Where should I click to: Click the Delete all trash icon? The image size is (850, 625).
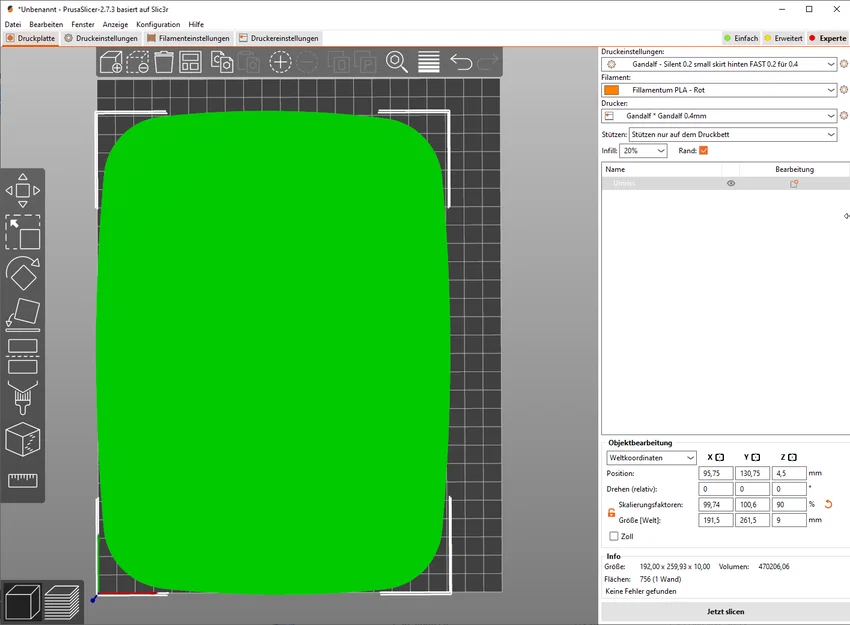[x=164, y=62]
